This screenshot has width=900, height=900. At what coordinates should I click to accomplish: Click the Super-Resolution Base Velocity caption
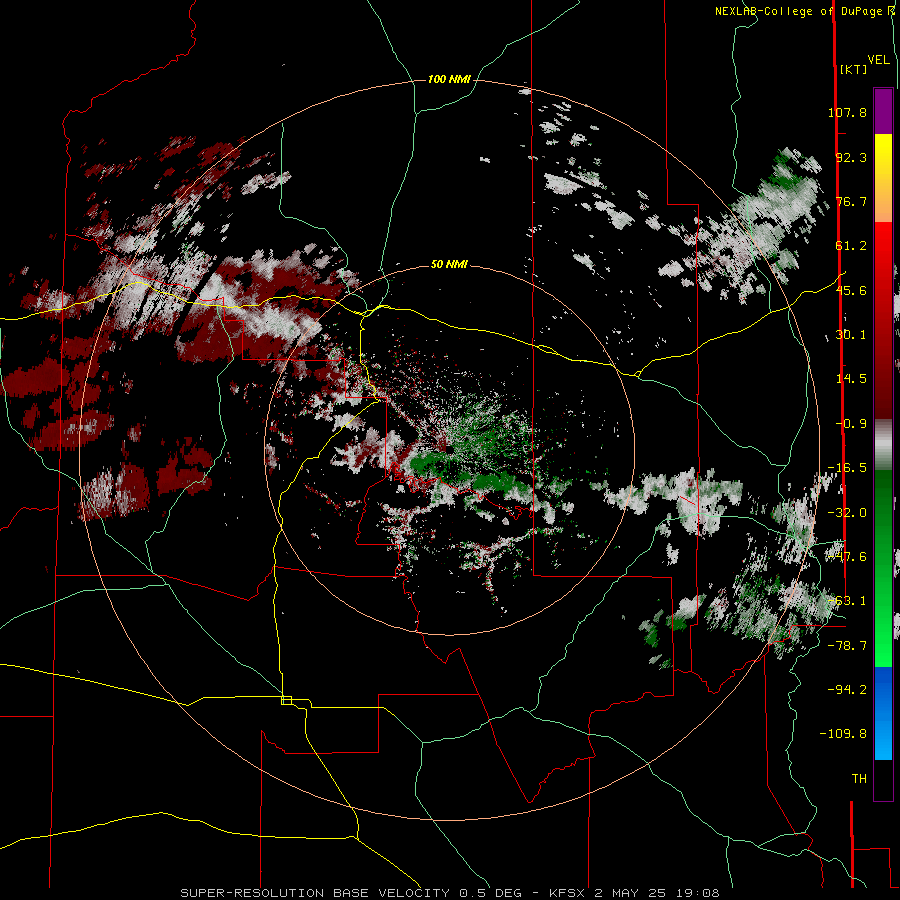[449, 893]
